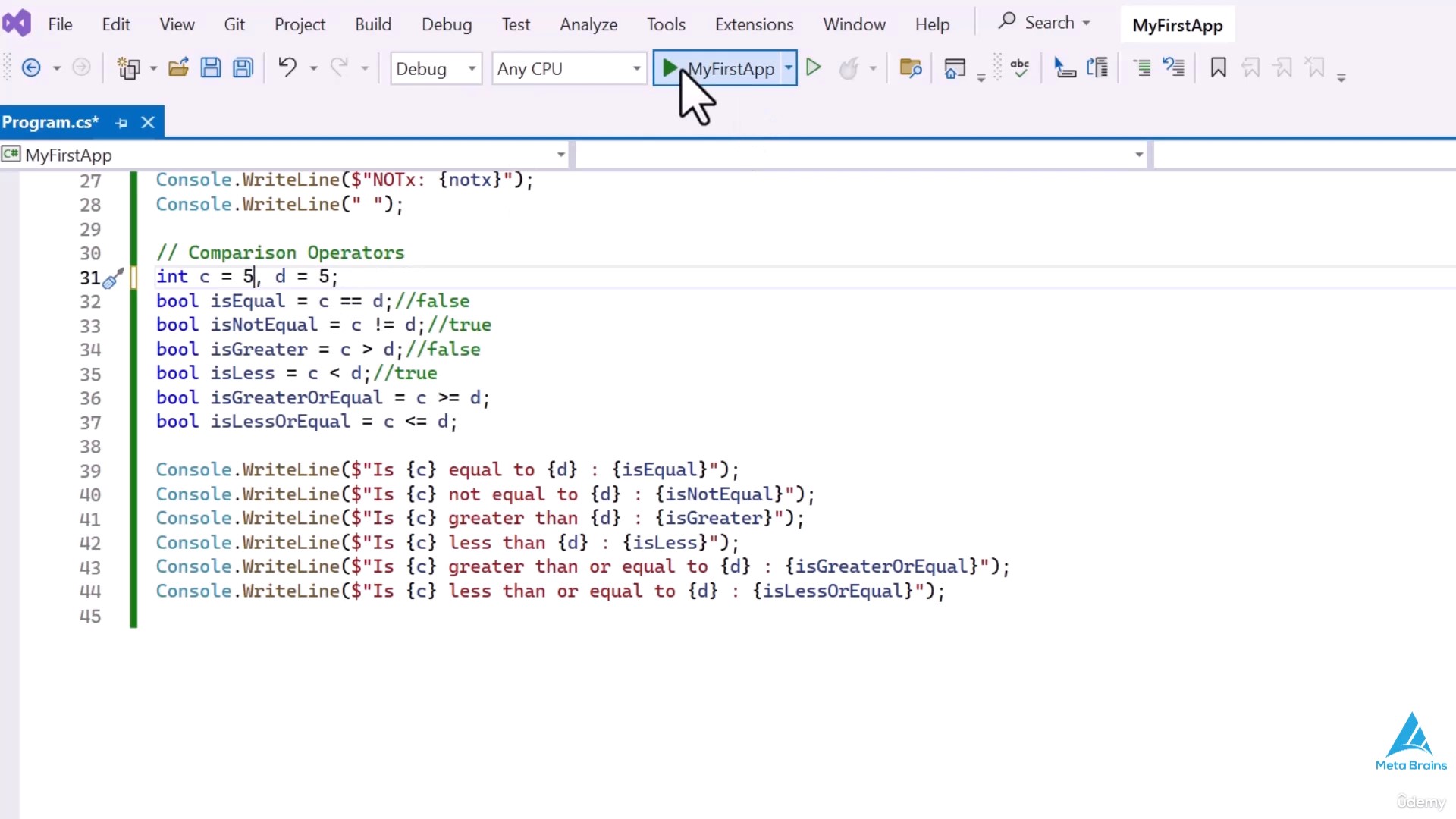The image size is (1456, 819).
Task: Open the Build menu
Action: pos(373,24)
